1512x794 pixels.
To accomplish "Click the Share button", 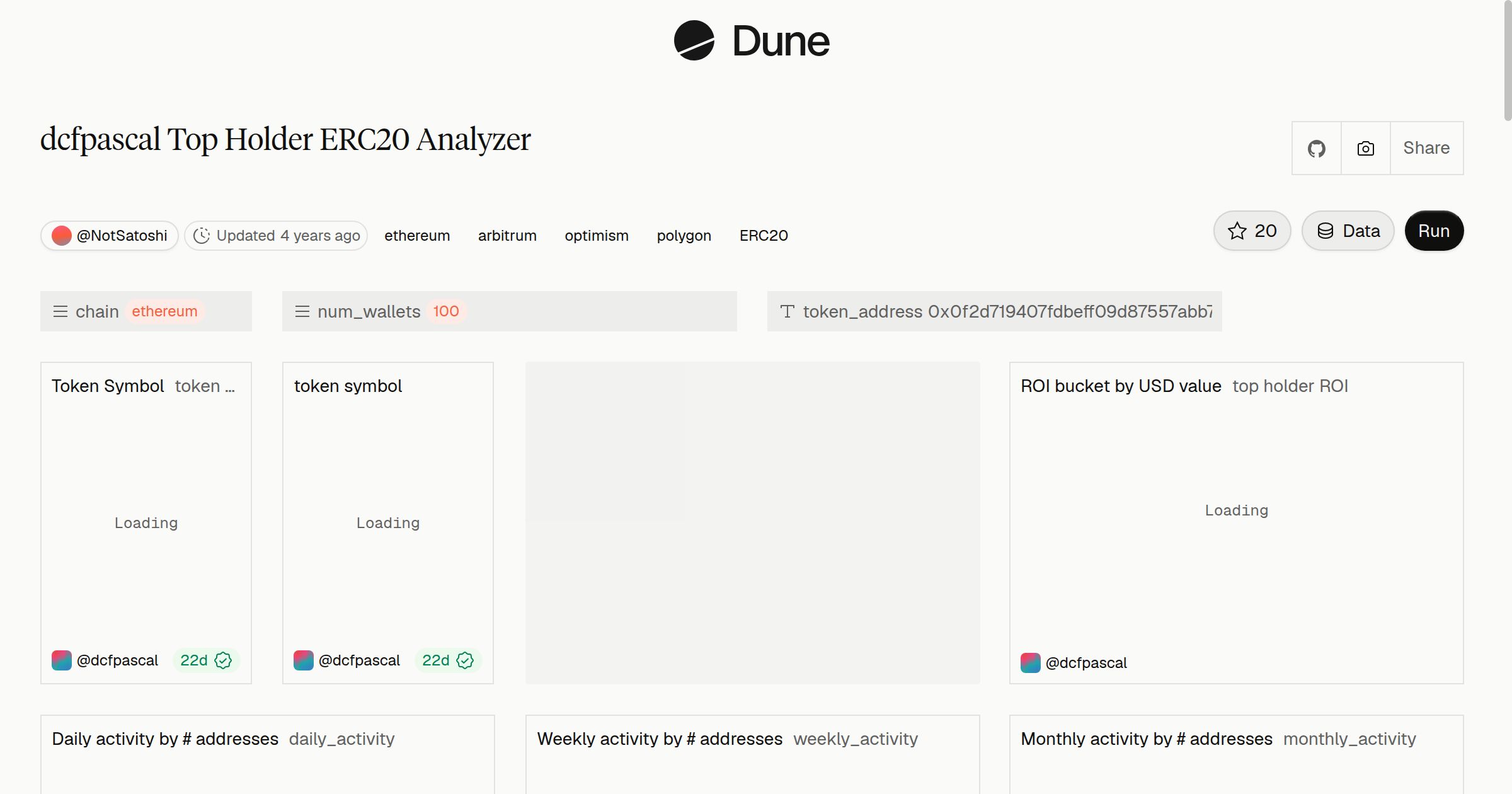I will point(1426,148).
